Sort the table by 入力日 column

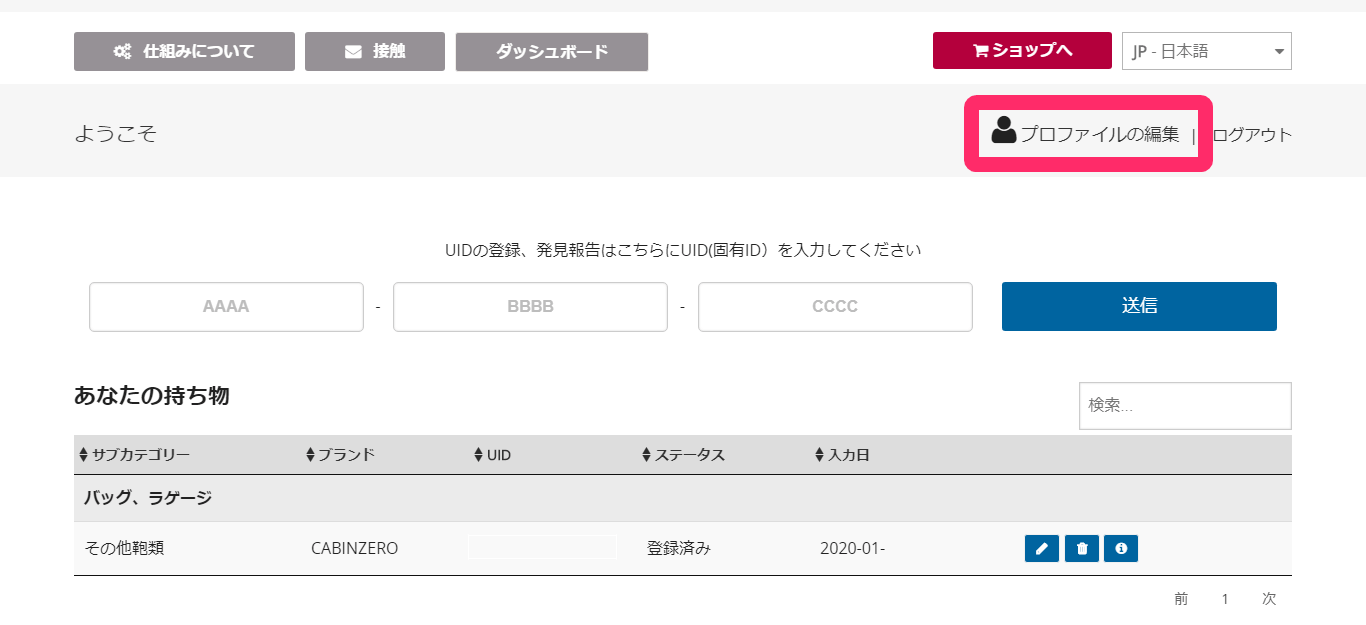(x=842, y=455)
